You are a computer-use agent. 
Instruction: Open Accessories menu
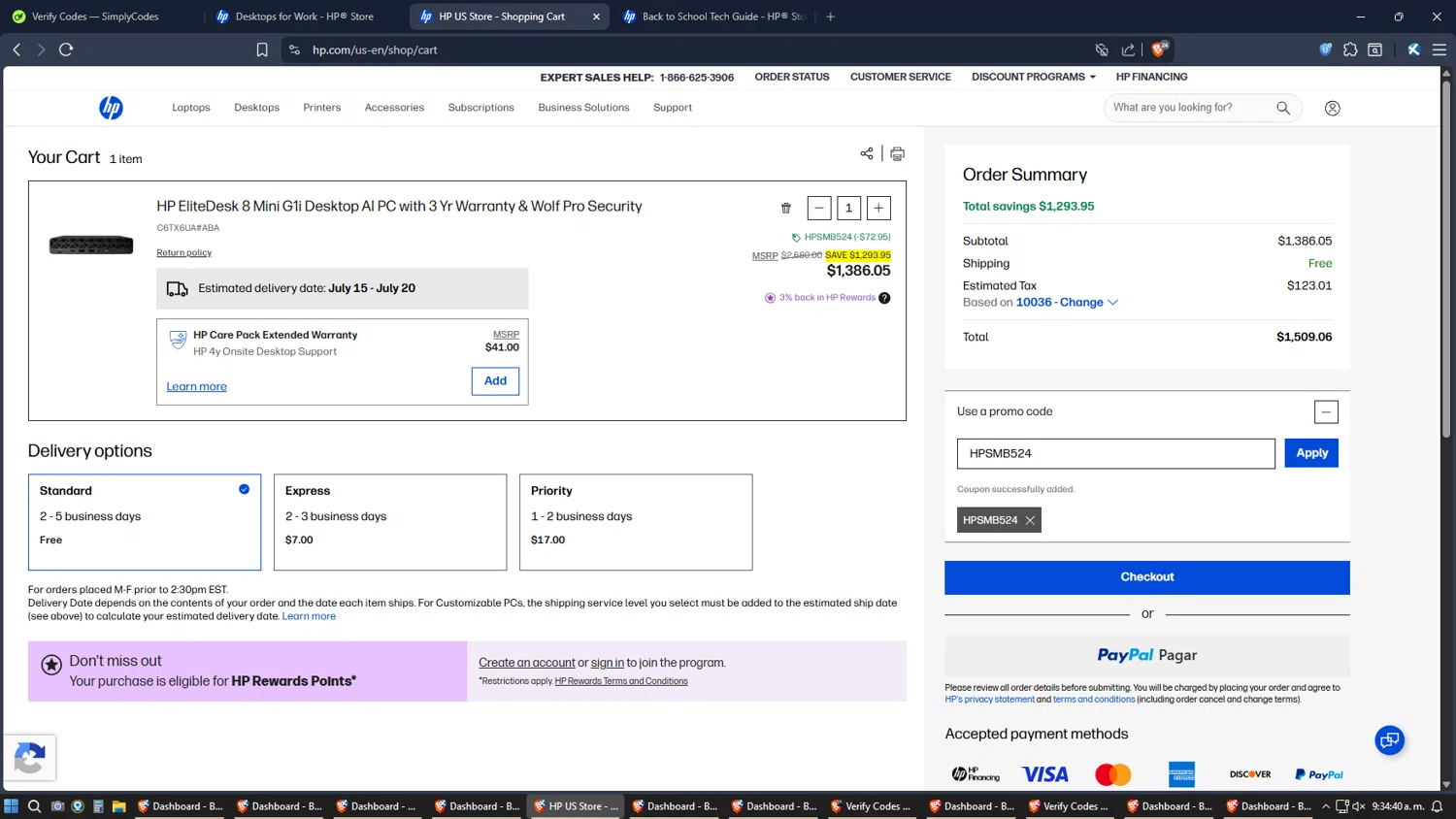394,108
